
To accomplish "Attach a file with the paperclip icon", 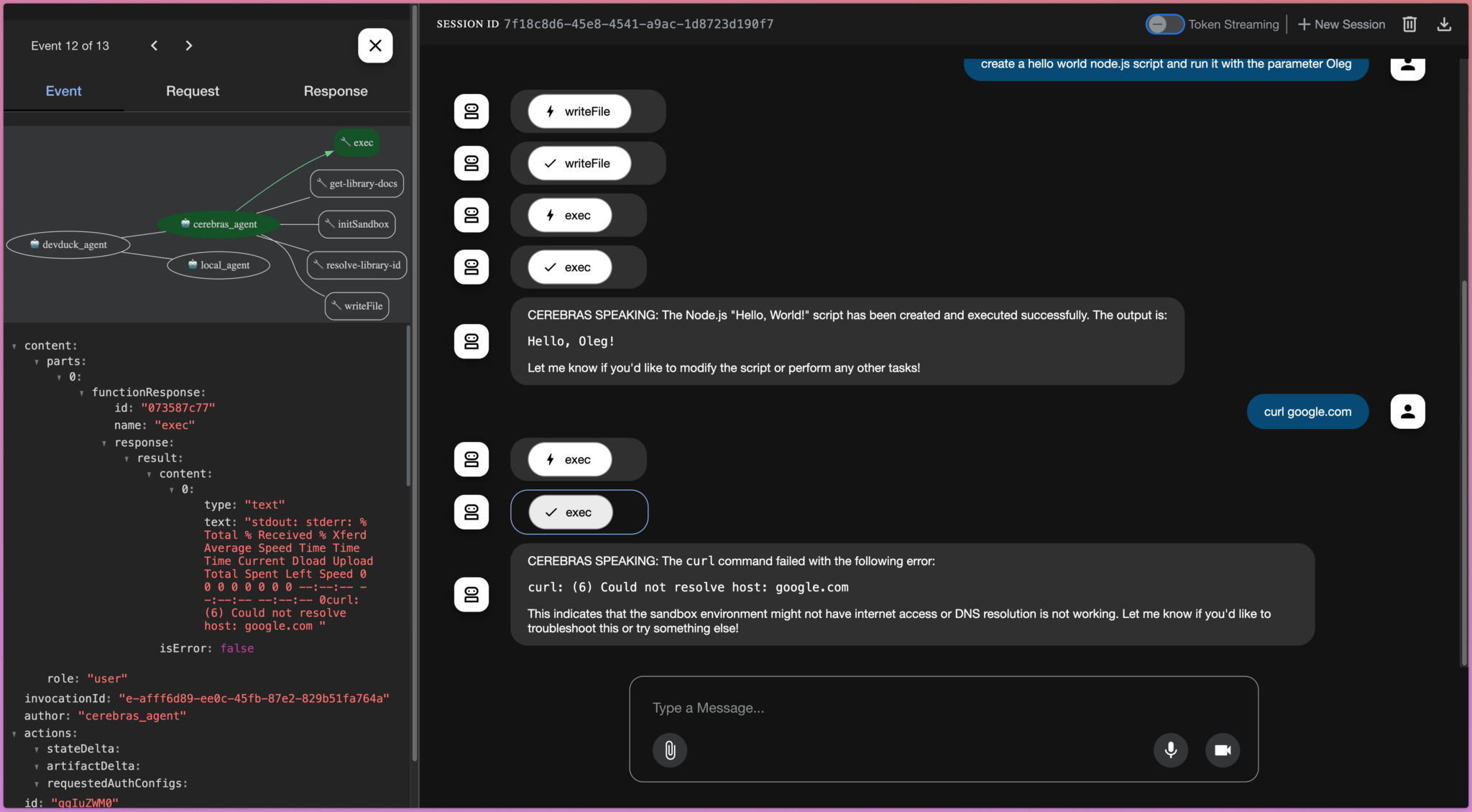I will [669, 749].
